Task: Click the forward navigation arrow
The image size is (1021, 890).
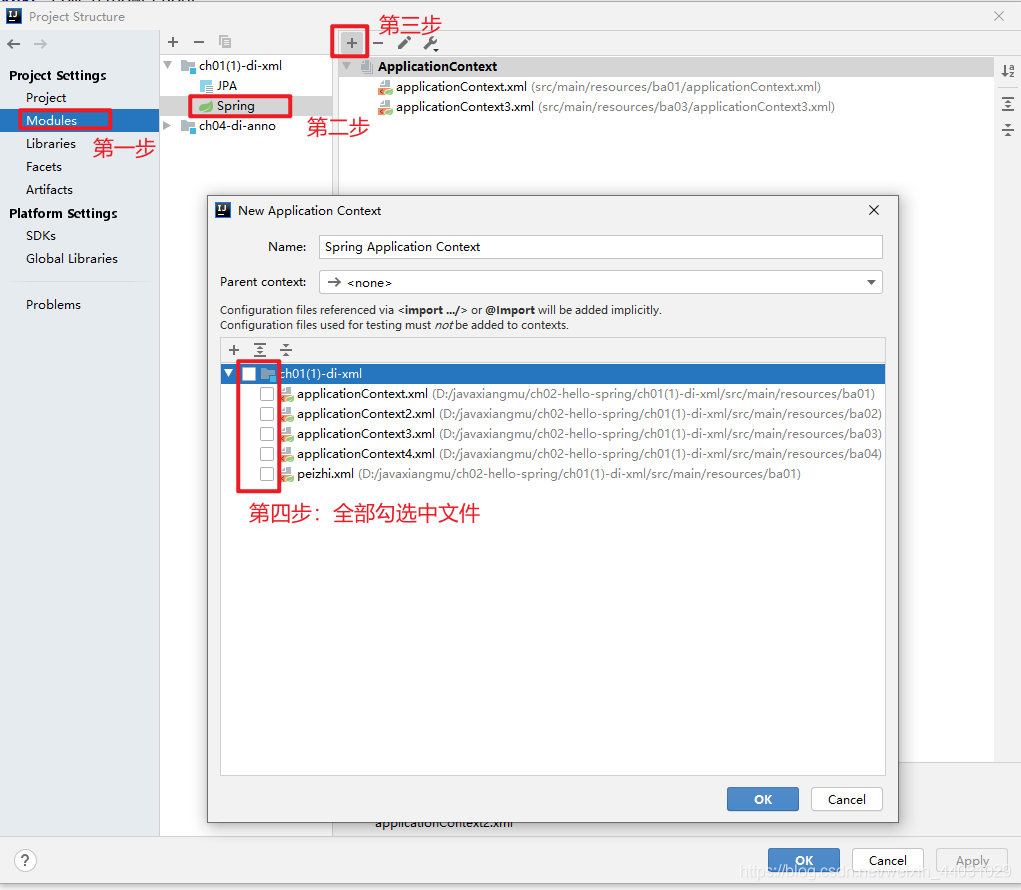Action: 40,44
